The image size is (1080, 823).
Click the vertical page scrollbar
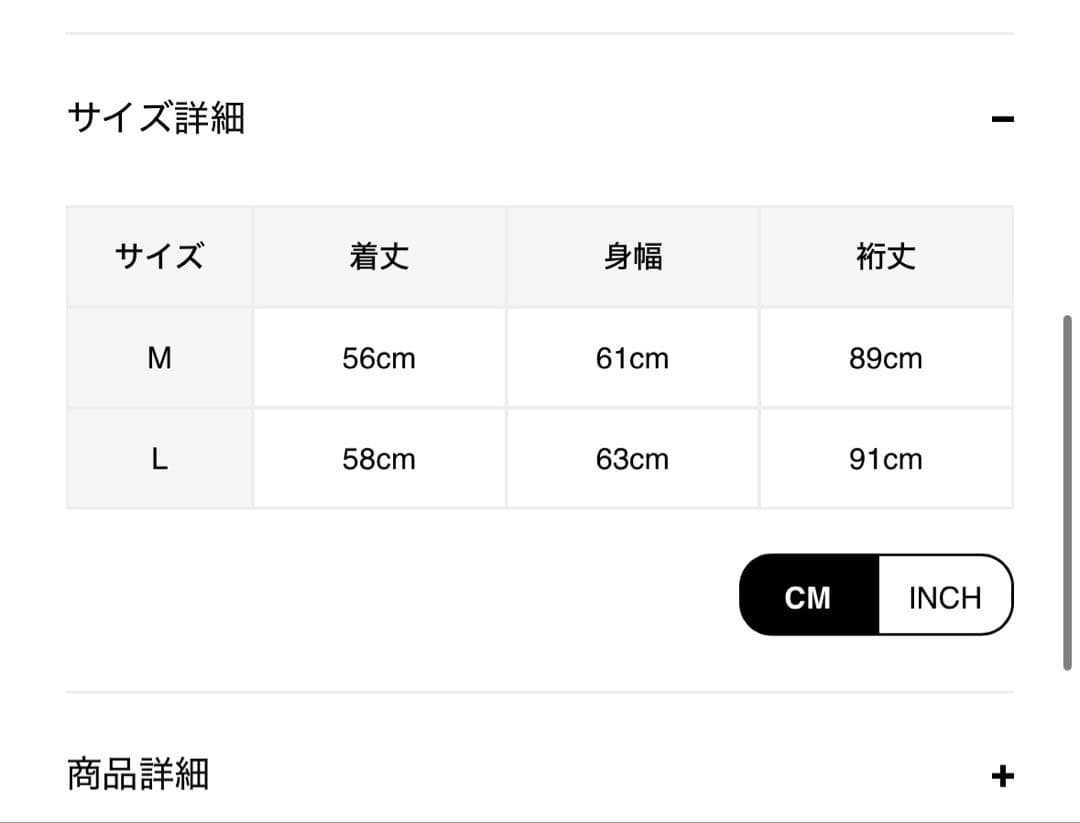[1067, 492]
